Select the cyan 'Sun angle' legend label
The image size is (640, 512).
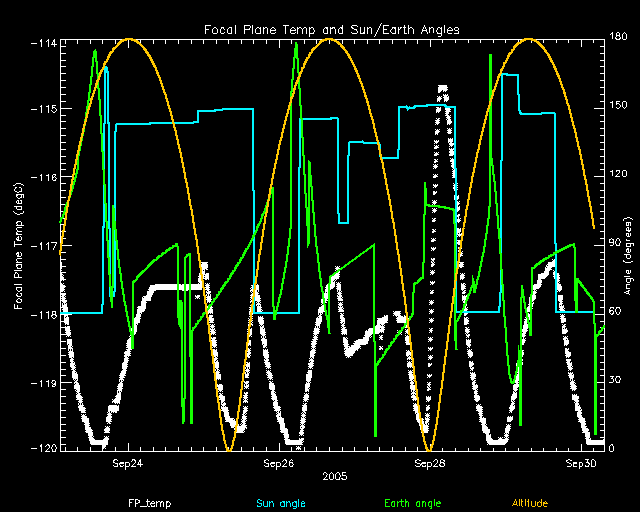click(278, 503)
